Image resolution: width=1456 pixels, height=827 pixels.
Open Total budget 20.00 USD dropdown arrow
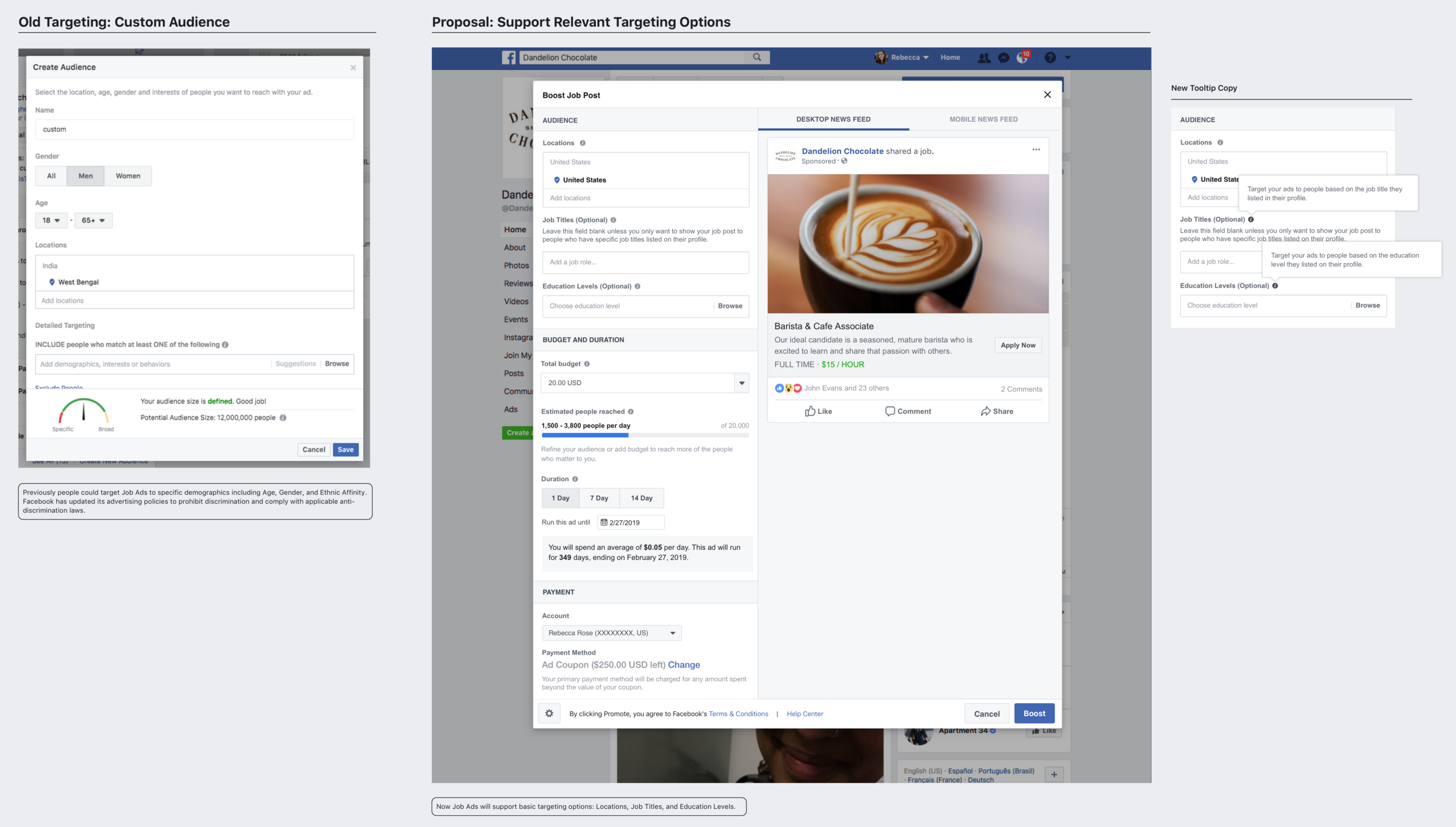(742, 383)
